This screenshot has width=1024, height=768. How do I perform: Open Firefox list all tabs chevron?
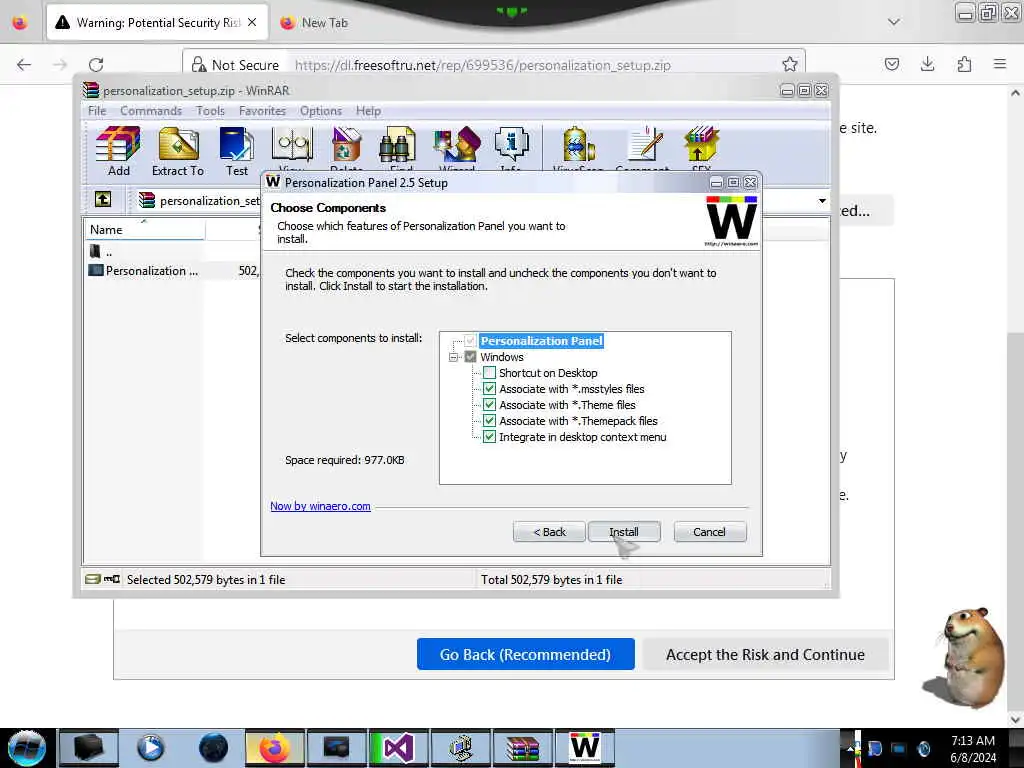tap(893, 22)
